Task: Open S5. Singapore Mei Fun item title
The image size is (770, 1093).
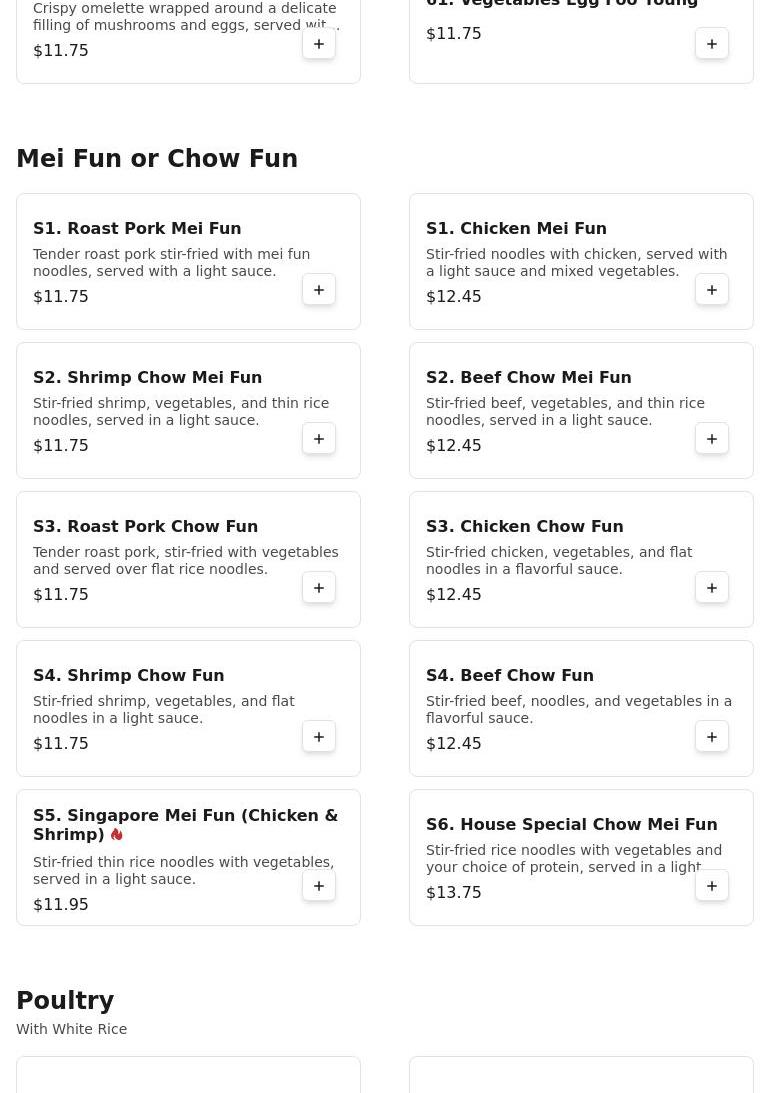Action: [x=185, y=825]
